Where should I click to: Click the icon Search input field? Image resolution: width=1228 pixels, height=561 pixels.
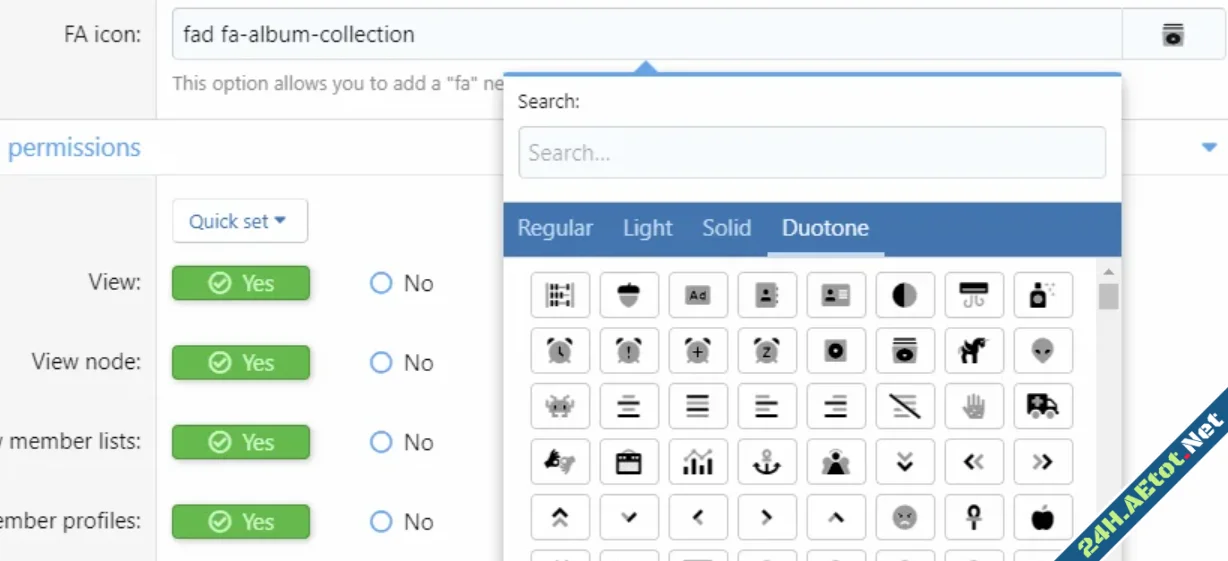811,153
